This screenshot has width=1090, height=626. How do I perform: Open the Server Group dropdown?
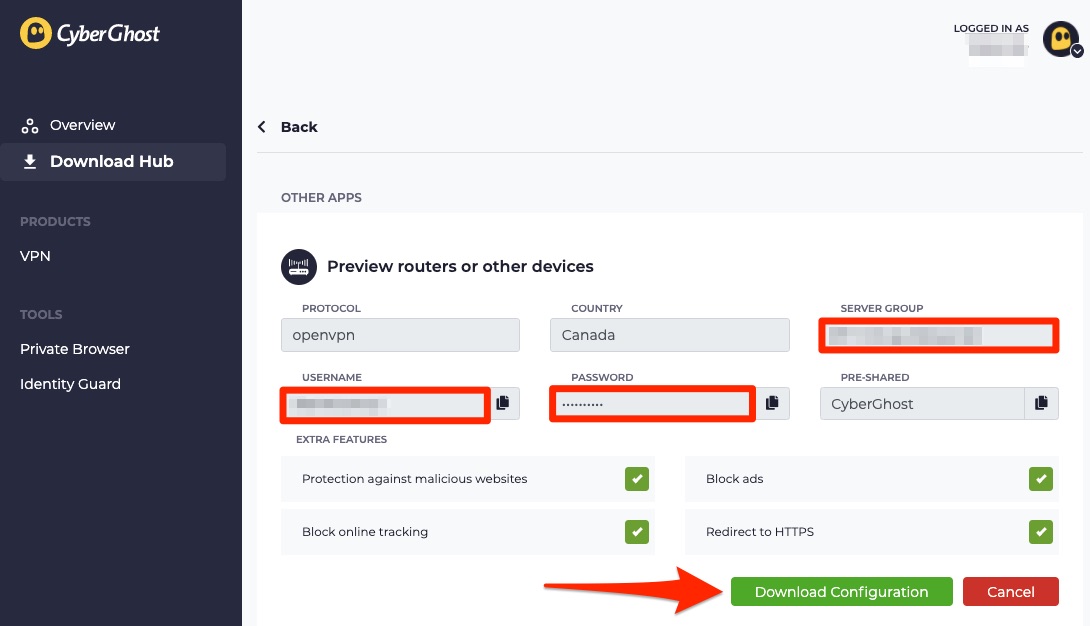938,336
